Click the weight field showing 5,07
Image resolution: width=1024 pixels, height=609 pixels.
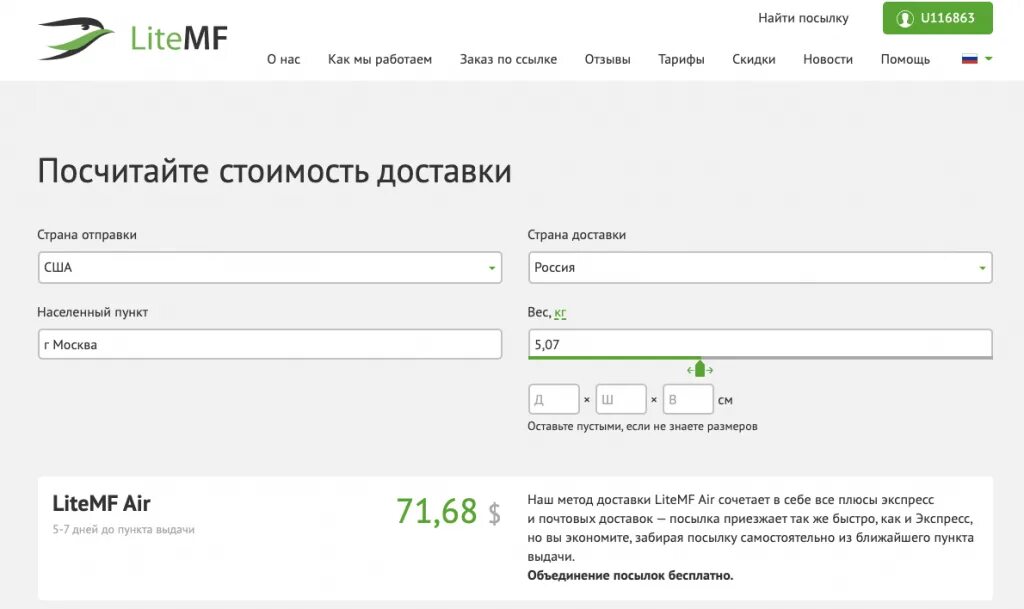click(760, 344)
